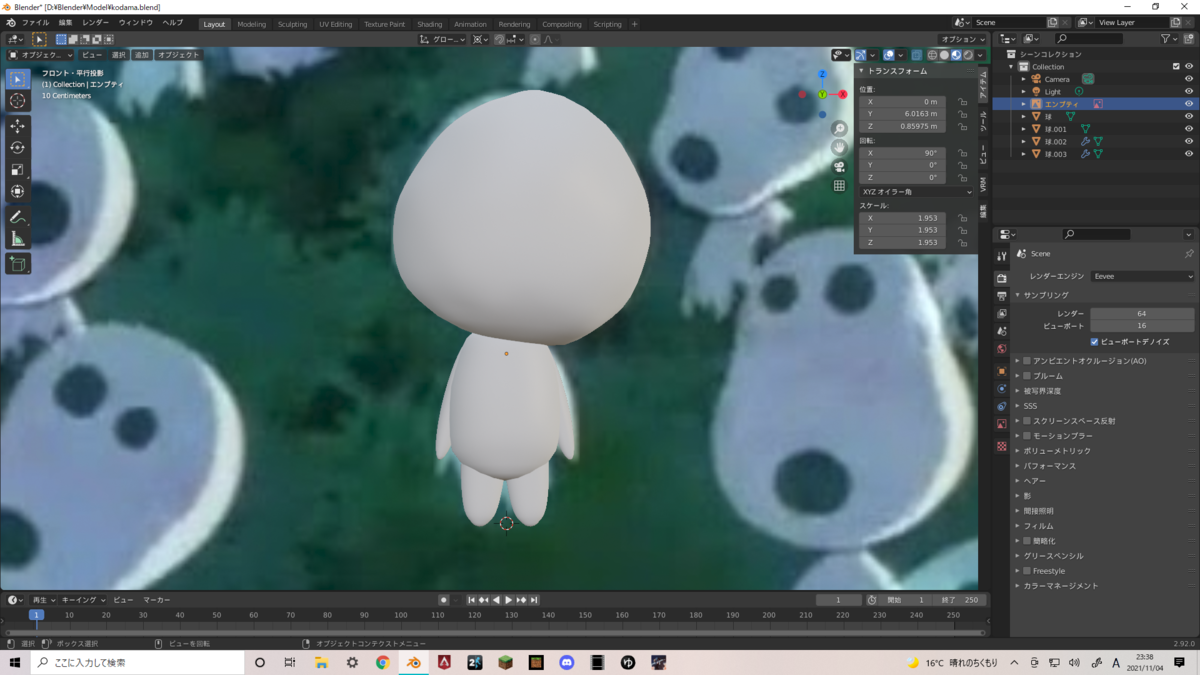Select the Transform tool
The image size is (1200, 675).
click(x=18, y=191)
